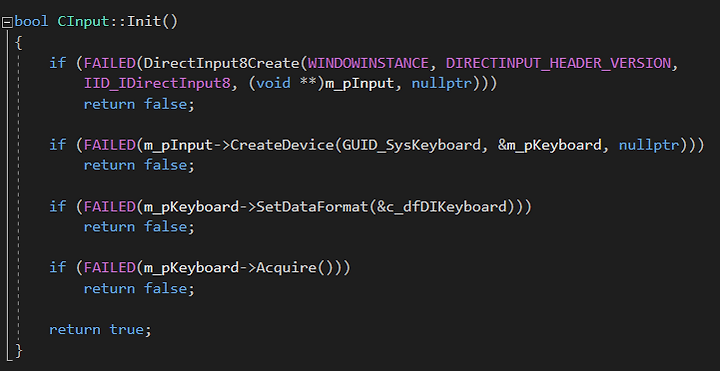
Task: Click '&c_dfDIKeyboard' argument
Action: pyautogui.click(x=441, y=207)
